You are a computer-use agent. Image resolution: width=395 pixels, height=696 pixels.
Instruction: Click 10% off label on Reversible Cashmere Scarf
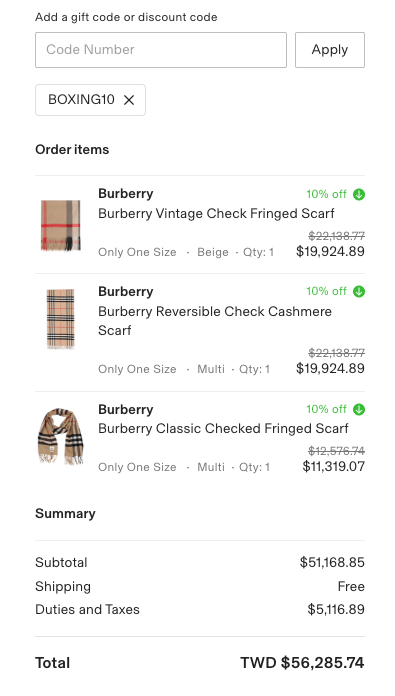click(326, 292)
